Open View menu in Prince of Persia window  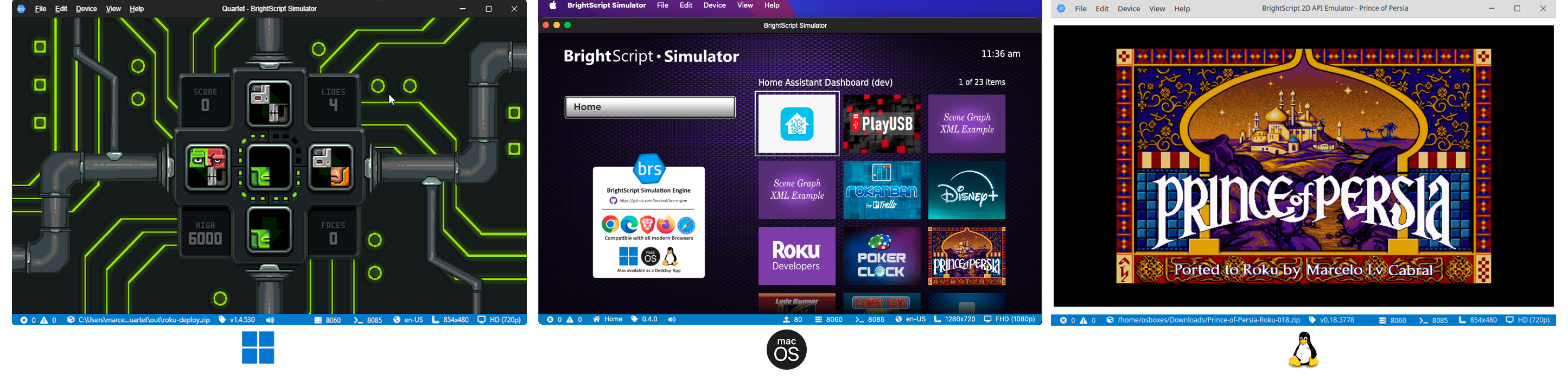click(x=1157, y=9)
